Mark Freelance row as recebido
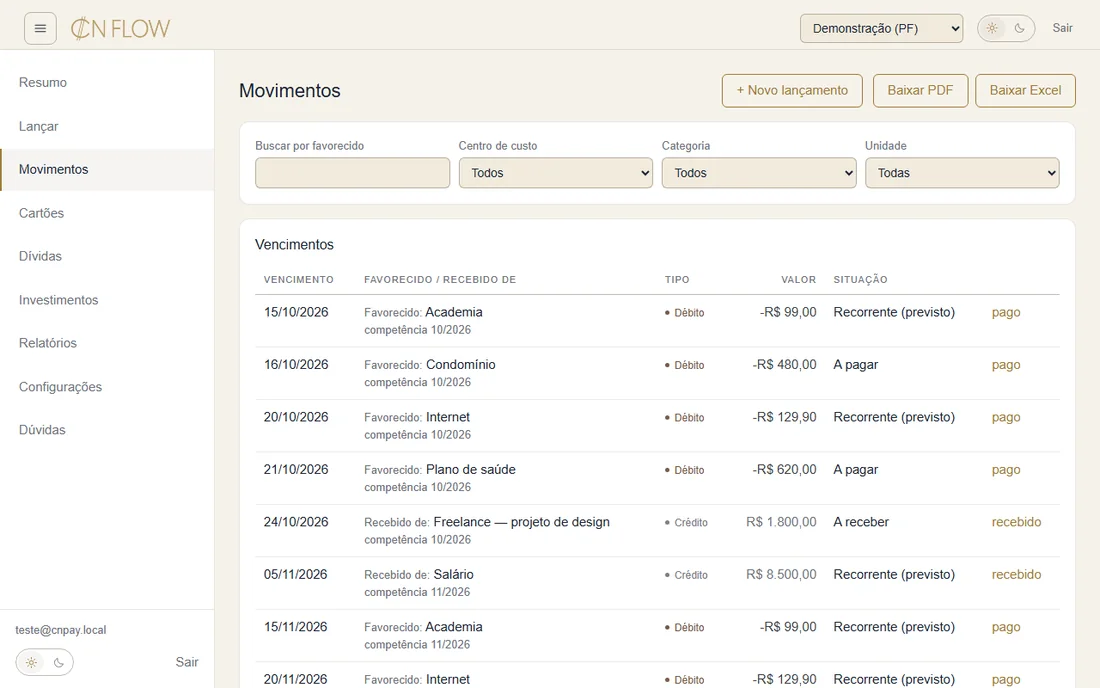Viewport: 1100px width, 688px height. [1016, 522]
